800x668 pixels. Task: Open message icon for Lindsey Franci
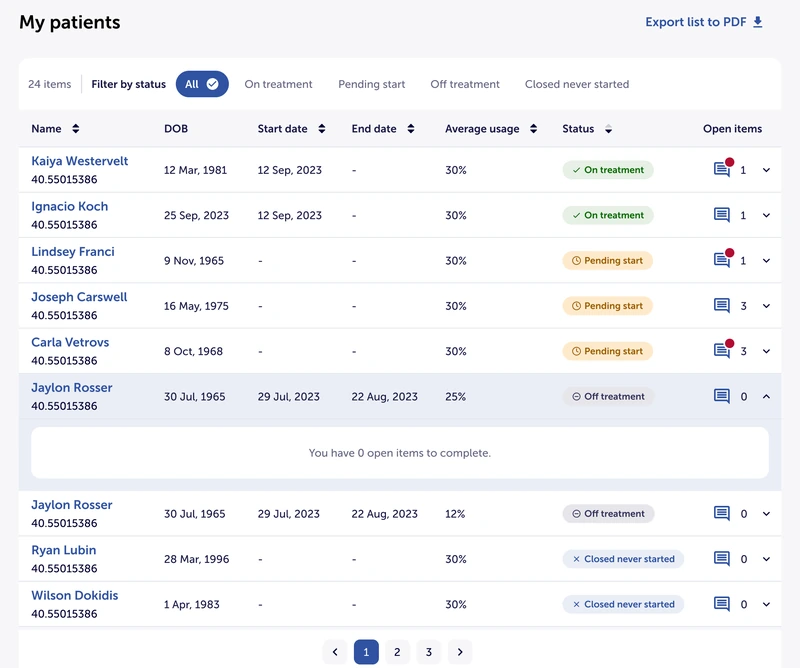point(722,260)
